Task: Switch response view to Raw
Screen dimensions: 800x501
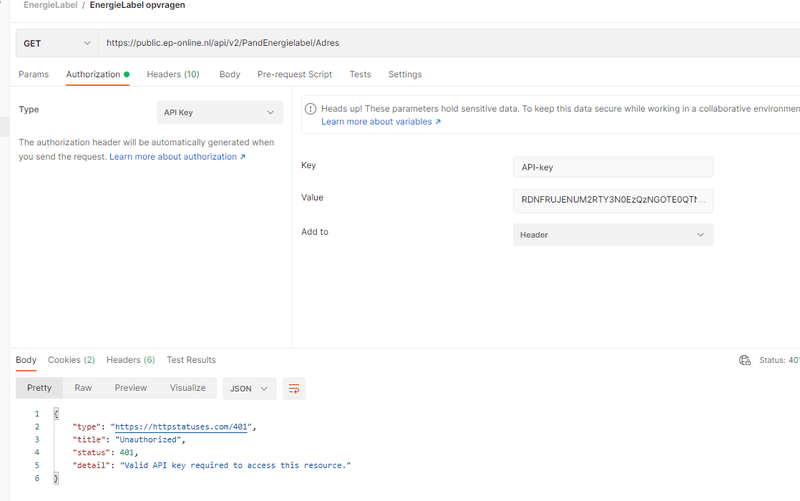Action: tap(83, 388)
